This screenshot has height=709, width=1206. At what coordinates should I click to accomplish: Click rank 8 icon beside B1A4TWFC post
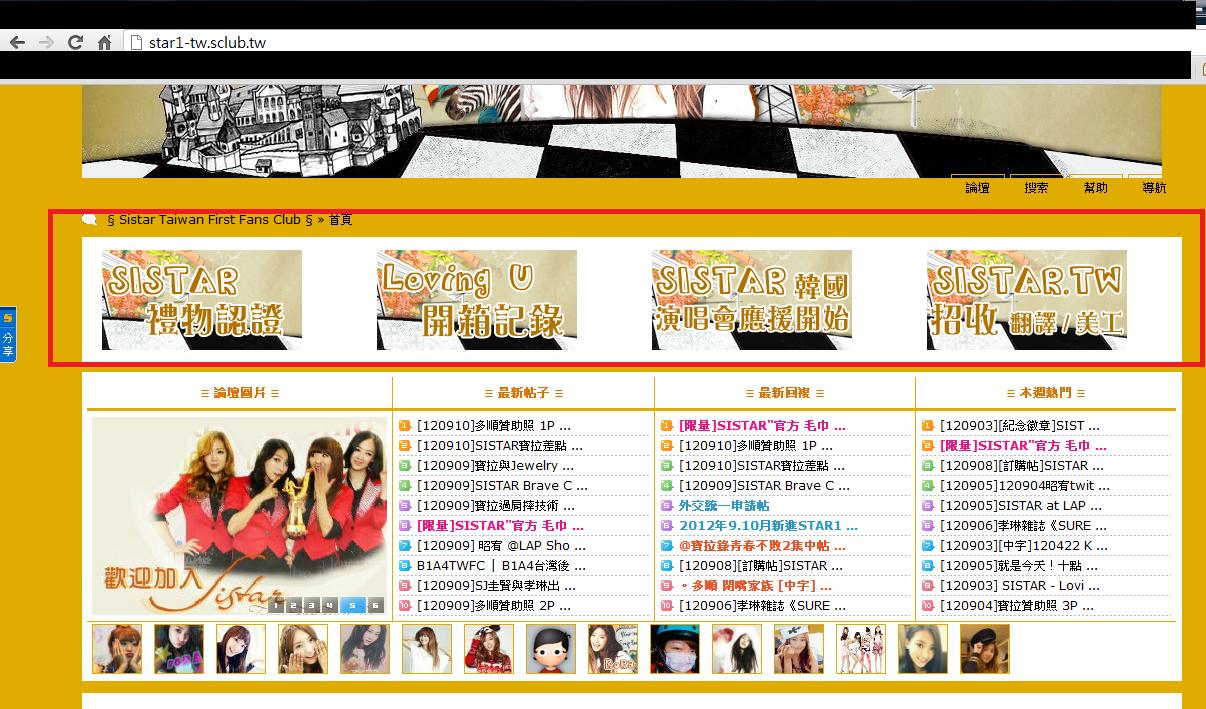[404, 566]
